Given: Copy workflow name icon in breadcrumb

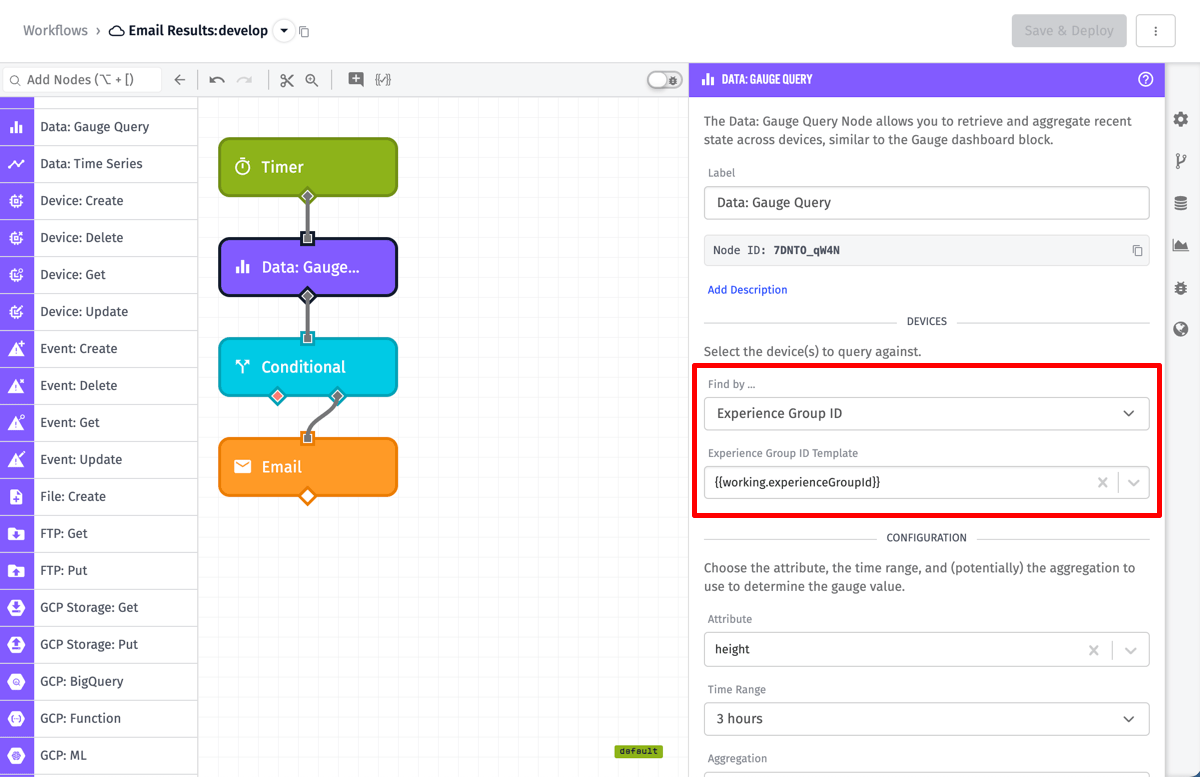Looking at the screenshot, I should [304, 32].
